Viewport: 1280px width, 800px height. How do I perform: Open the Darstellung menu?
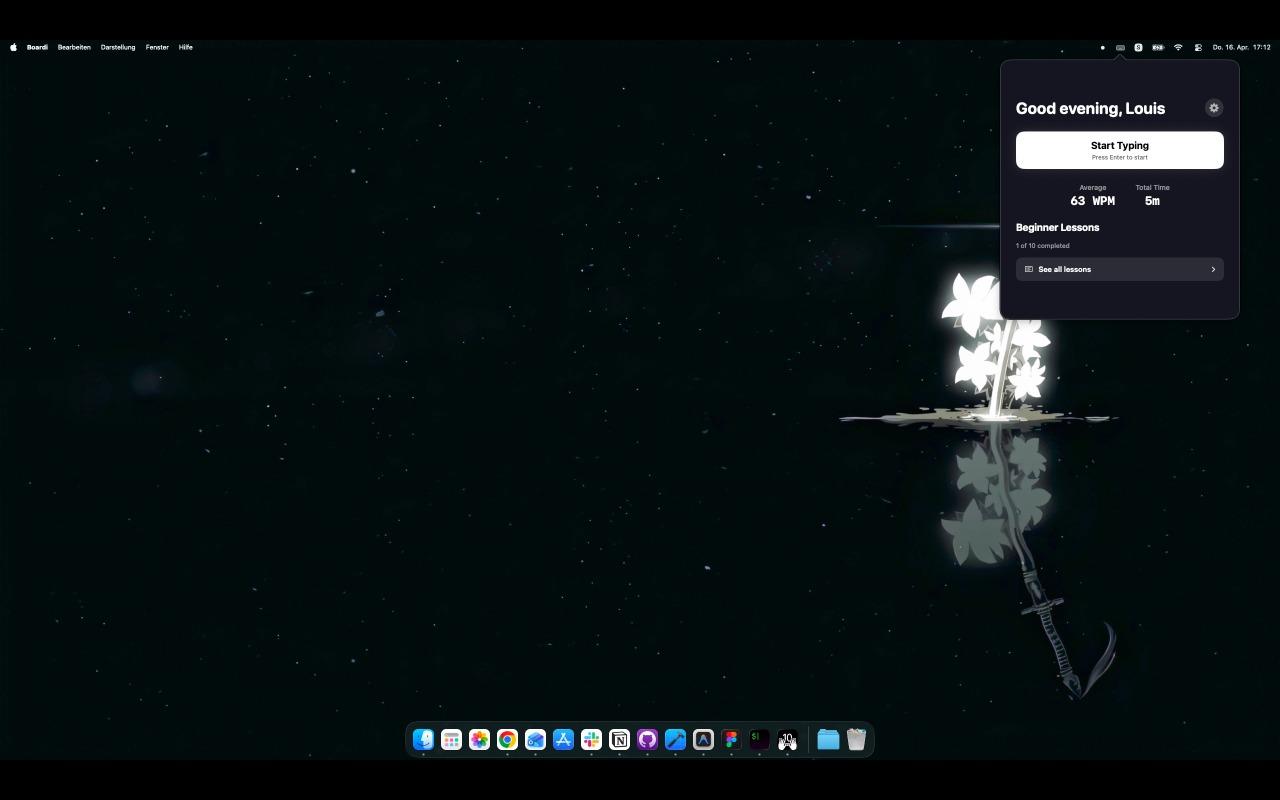click(x=118, y=47)
